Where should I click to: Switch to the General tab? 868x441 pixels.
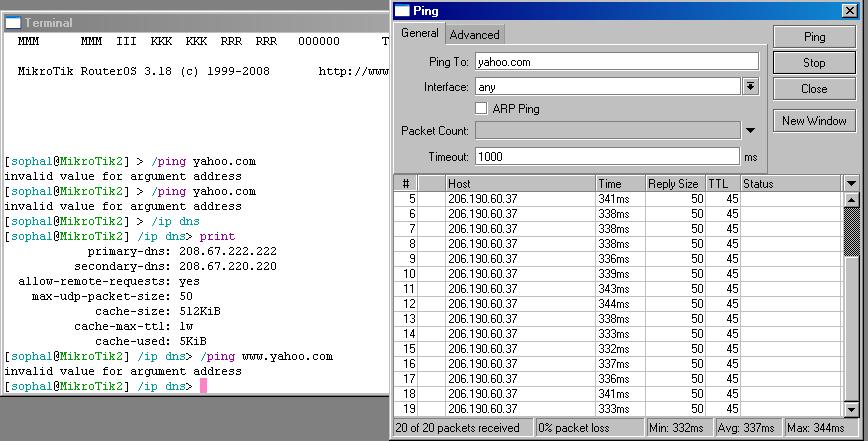(420, 33)
